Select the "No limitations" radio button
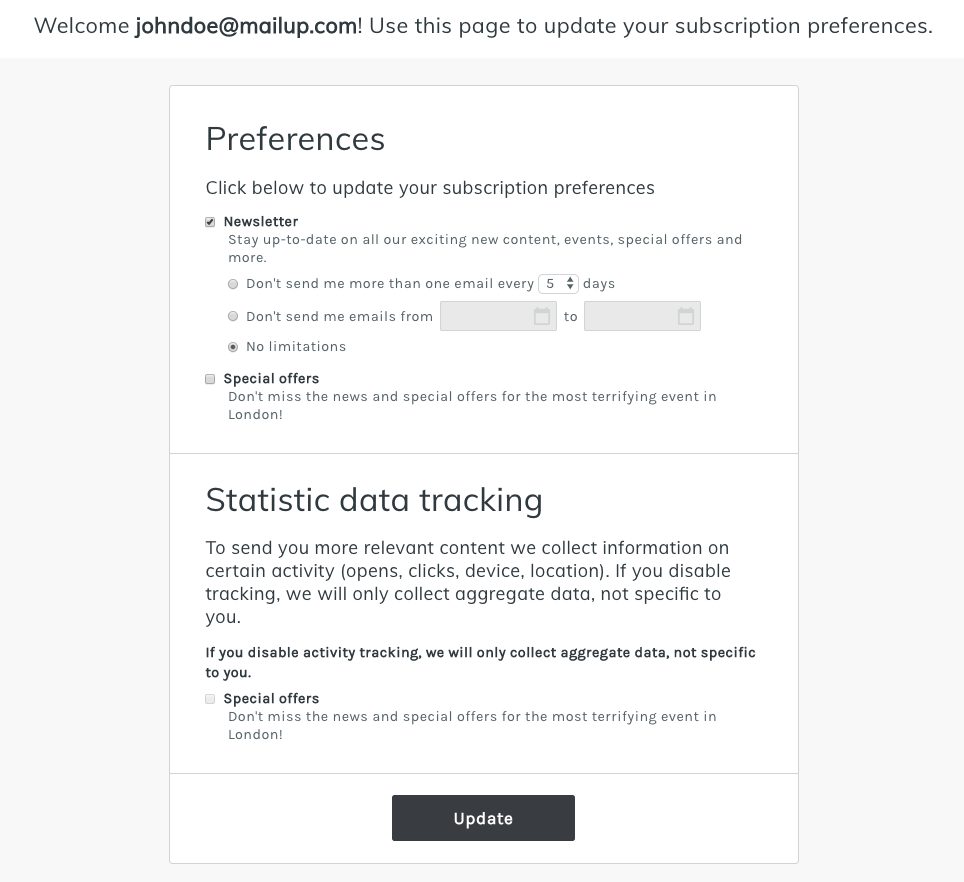 pyautogui.click(x=233, y=347)
